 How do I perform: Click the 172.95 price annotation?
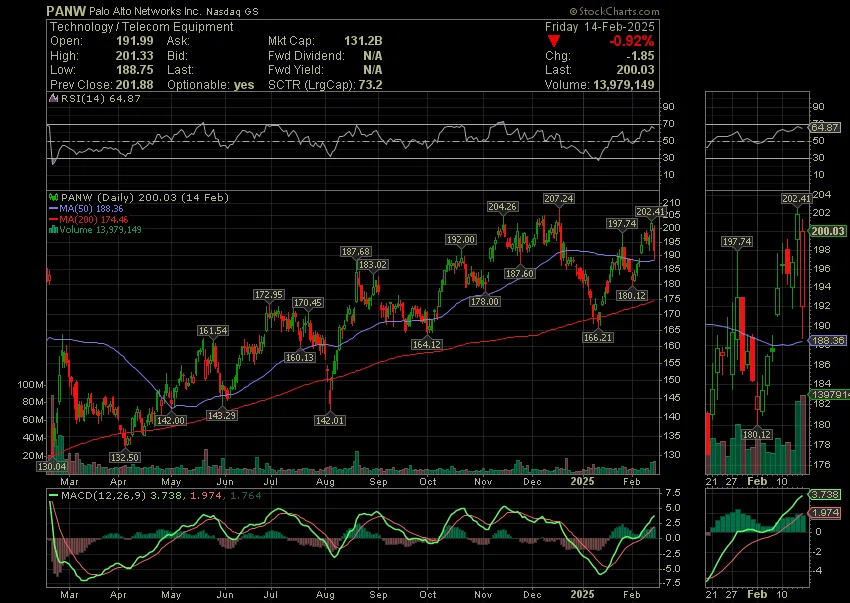click(x=268, y=294)
